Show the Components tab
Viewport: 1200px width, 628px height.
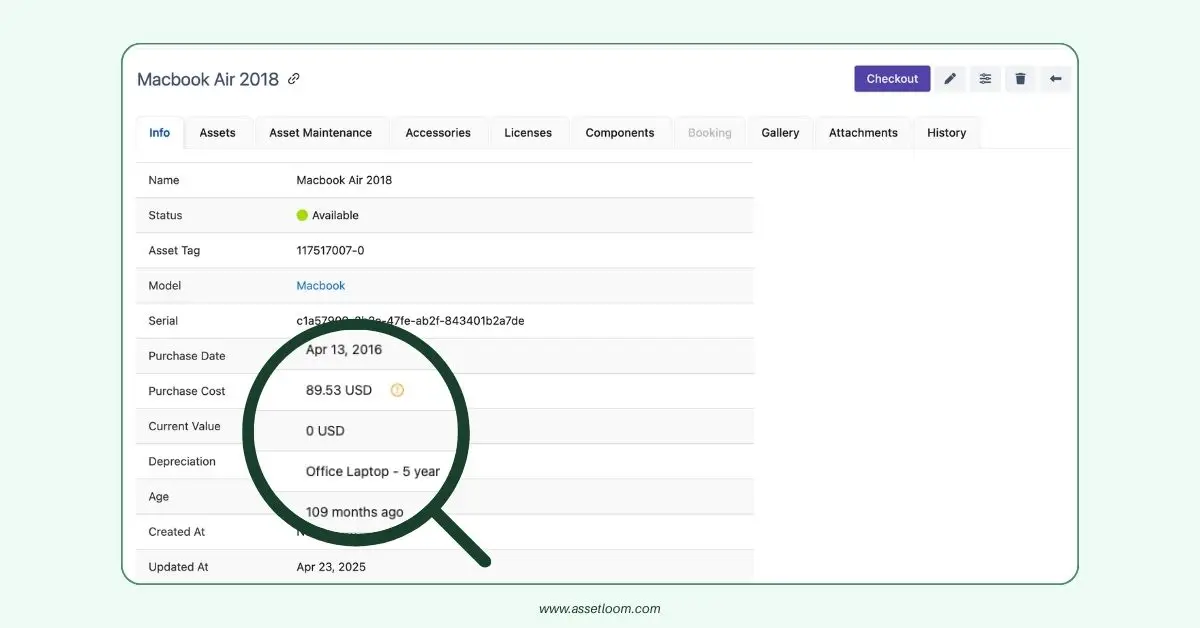(x=620, y=133)
